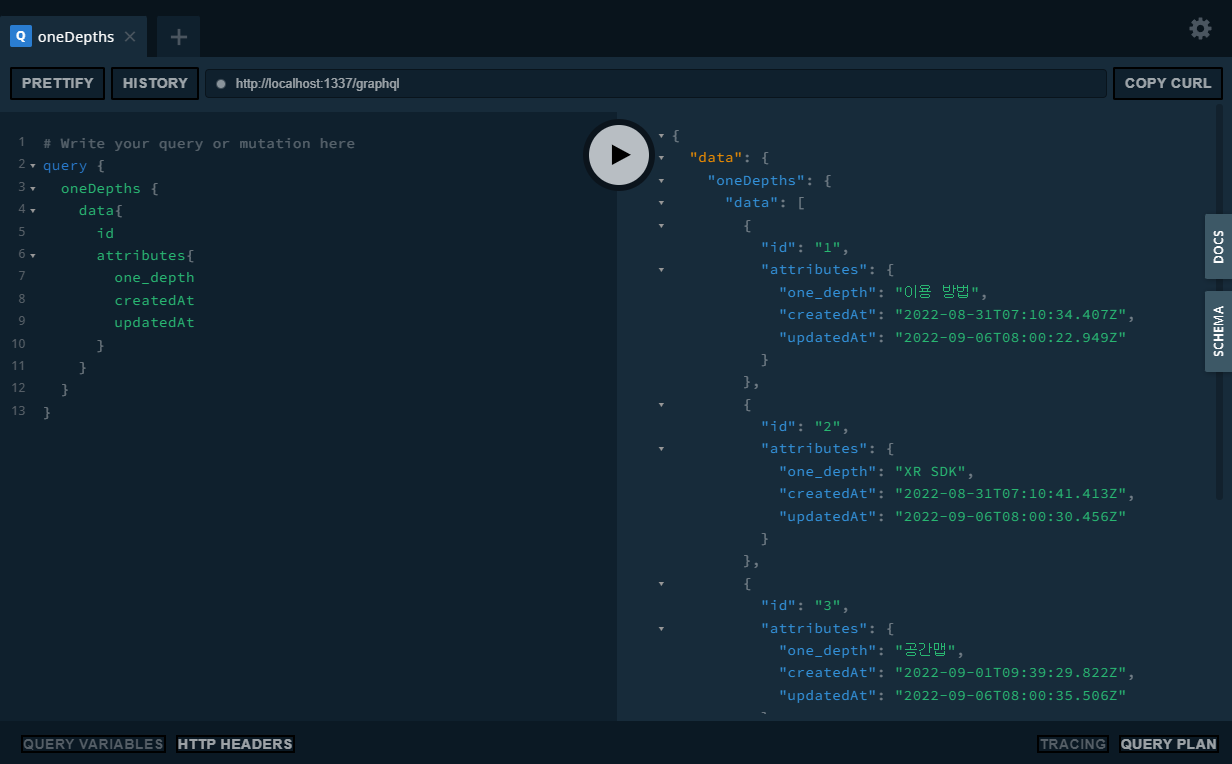Viewport: 1232px width, 764px height.
Task: Fold the attributes block at line 6
Action: [33, 256]
